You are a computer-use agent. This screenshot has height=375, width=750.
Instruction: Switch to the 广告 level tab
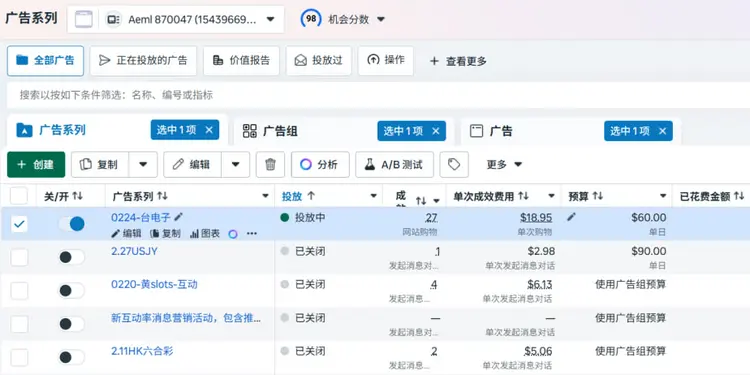point(491,131)
